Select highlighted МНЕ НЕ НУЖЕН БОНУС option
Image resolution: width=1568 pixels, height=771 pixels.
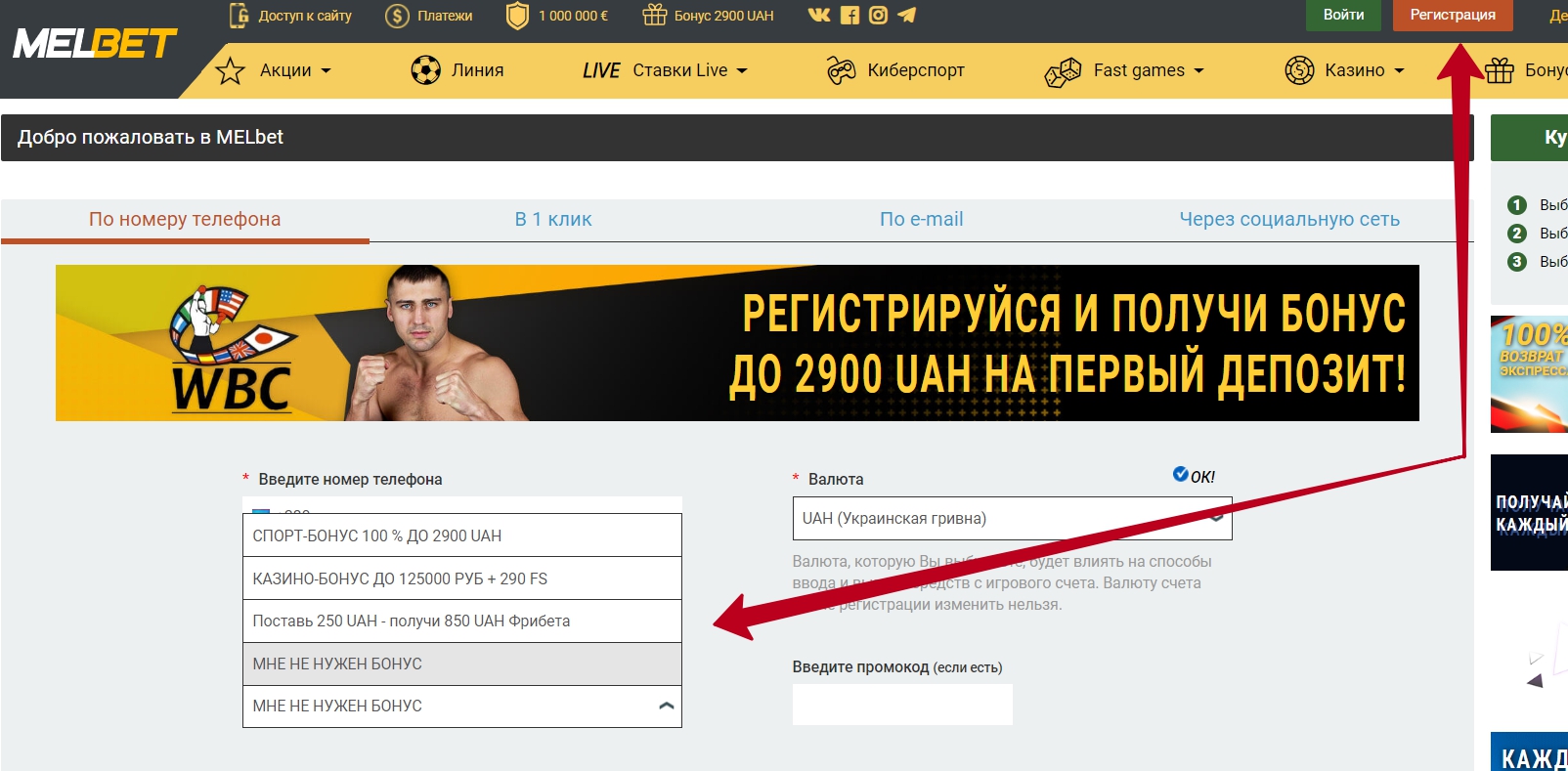[x=462, y=664]
